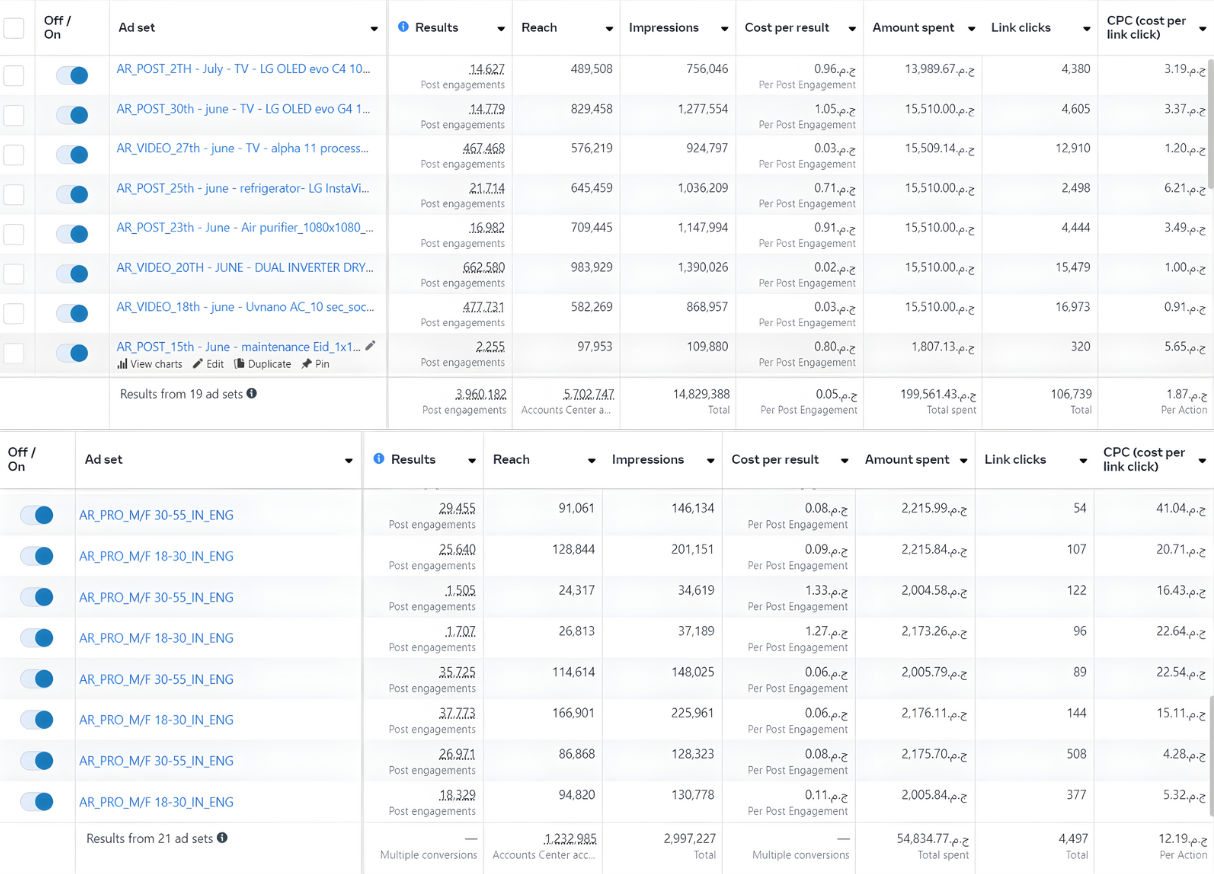This screenshot has width=1214, height=874.
Task: Tick the select-all checkbox in upper table header
Action: (x=14, y=28)
